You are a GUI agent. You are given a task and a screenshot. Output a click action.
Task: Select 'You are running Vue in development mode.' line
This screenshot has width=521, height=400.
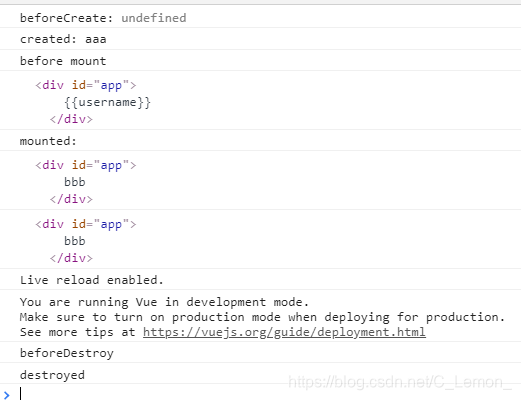(164, 302)
